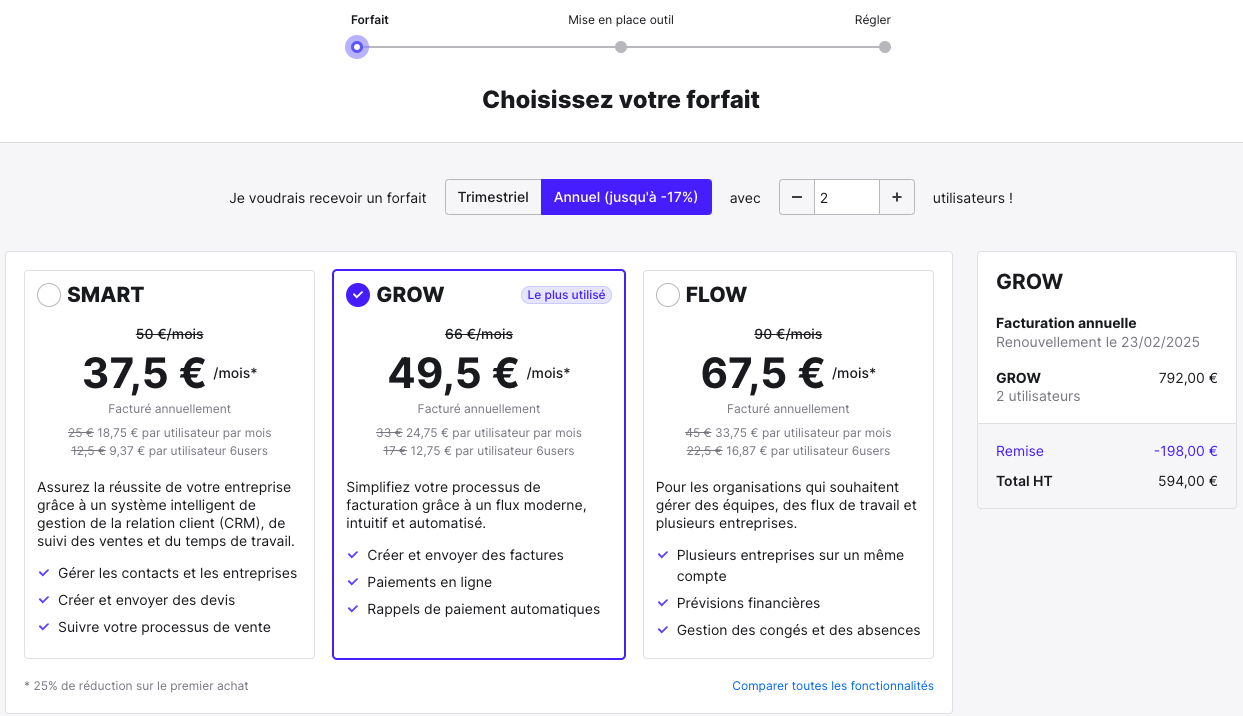
Task: Click checkmark beside Créer et envoyer des devis
Action: click(44, 600)
